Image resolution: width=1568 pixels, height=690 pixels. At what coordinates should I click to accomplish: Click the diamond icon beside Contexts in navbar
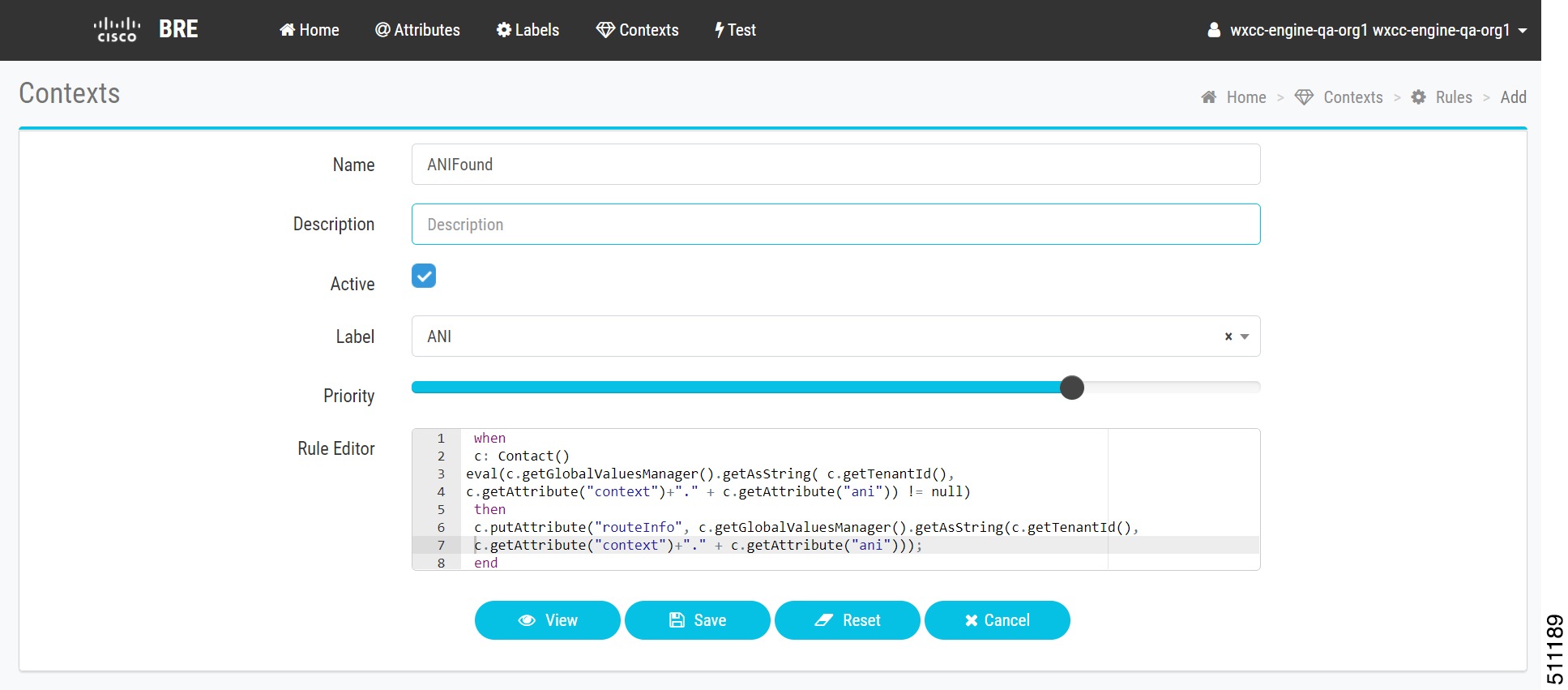click(605, 30)
